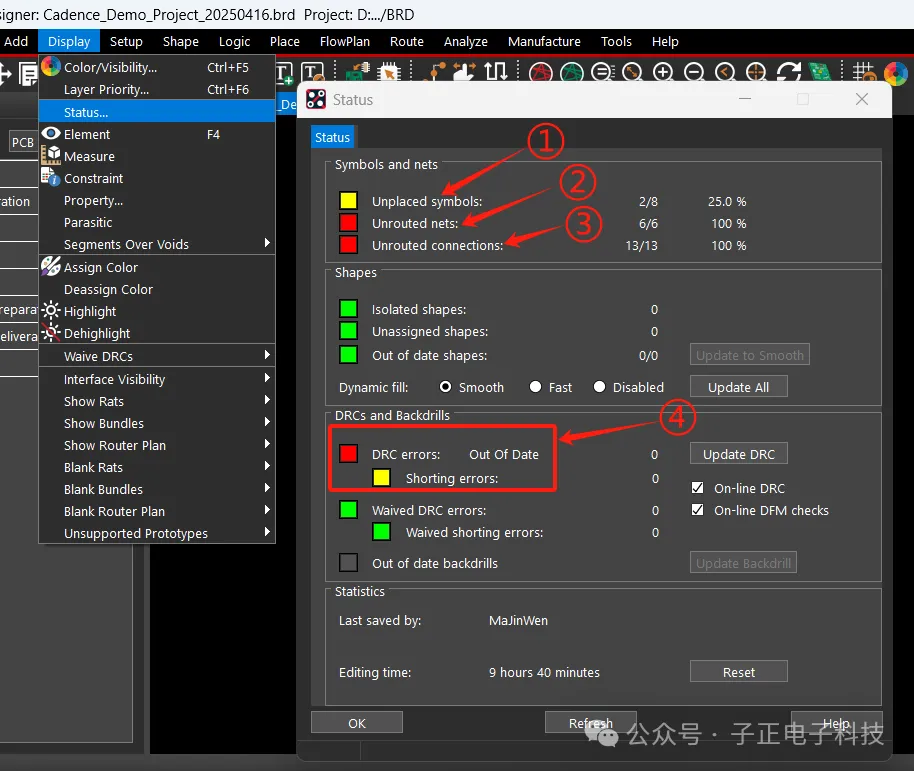Click Reset editing time button
The image size is (914, 771).
click(739, 672)
